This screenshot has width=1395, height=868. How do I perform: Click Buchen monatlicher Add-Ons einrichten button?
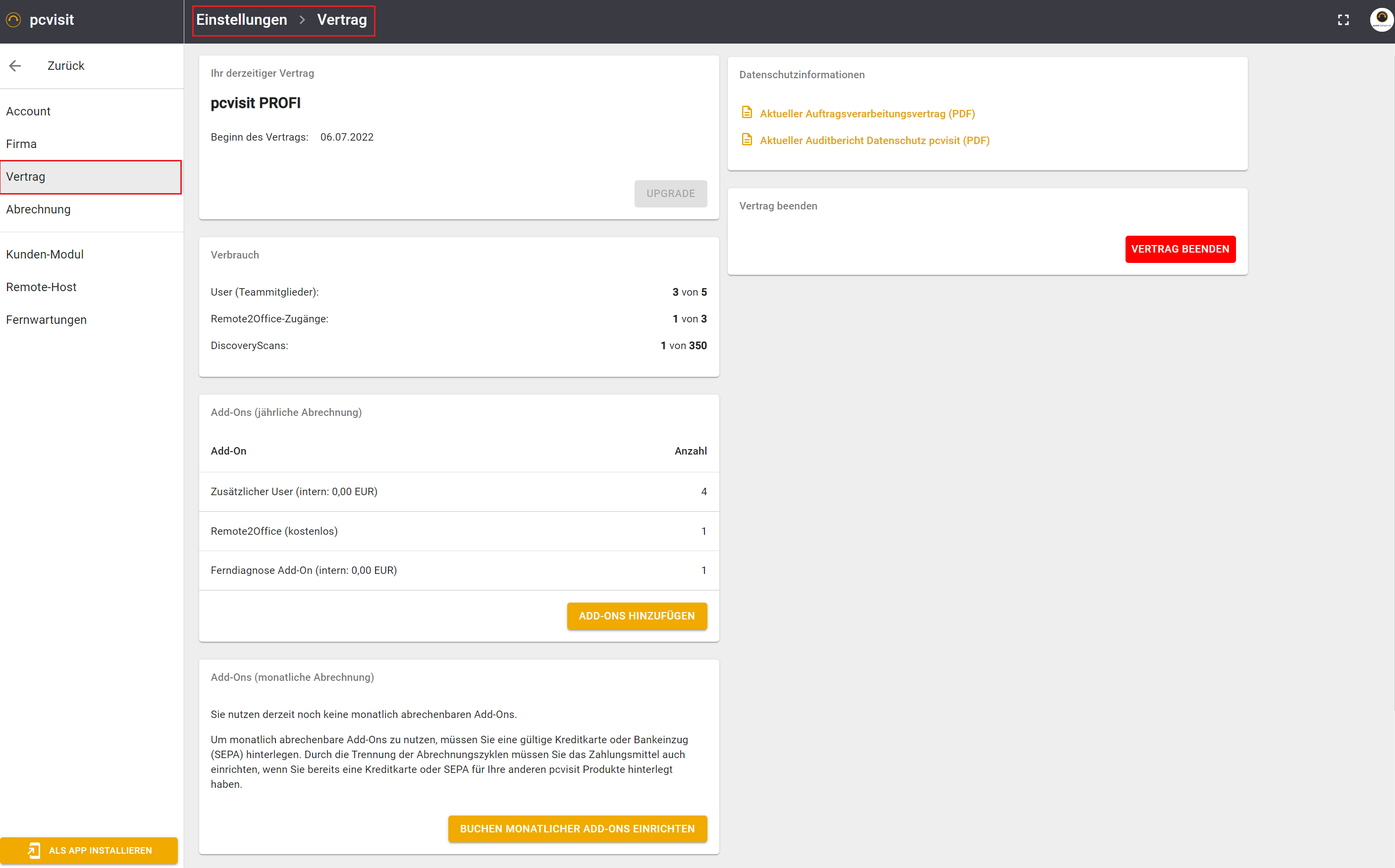pos(577,829)
